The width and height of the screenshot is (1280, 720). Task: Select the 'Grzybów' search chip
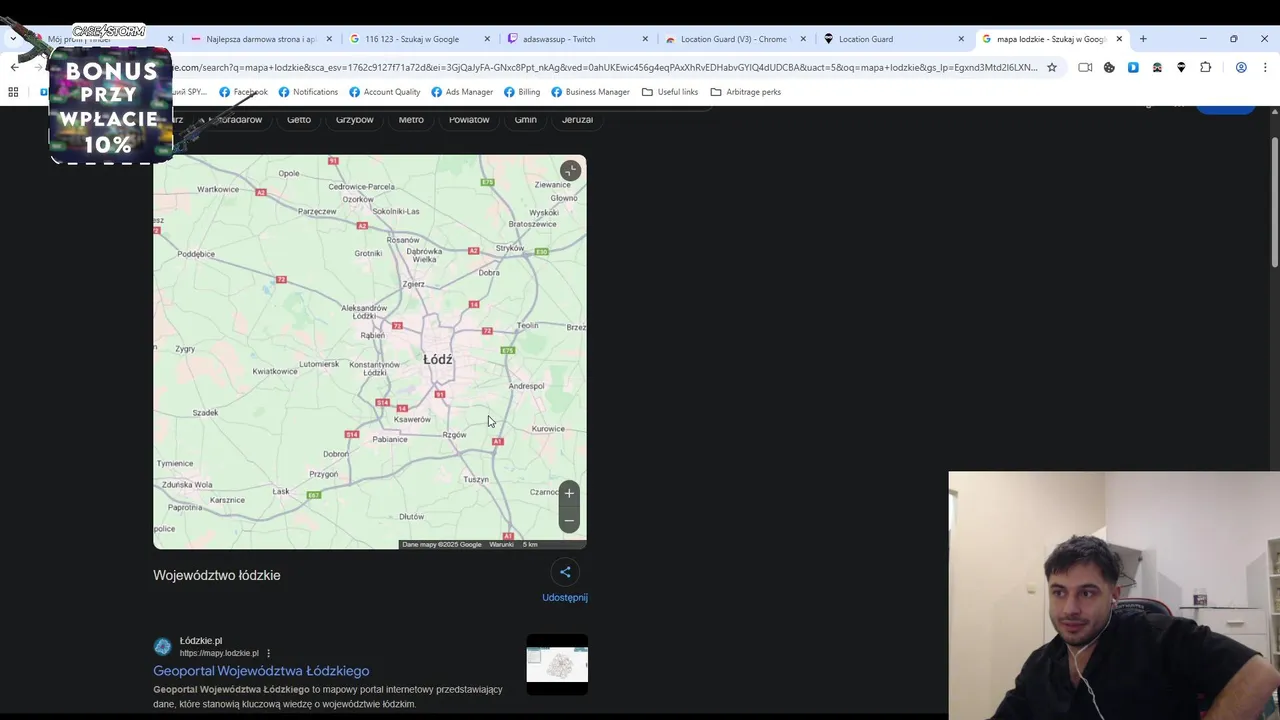(355, 119)
